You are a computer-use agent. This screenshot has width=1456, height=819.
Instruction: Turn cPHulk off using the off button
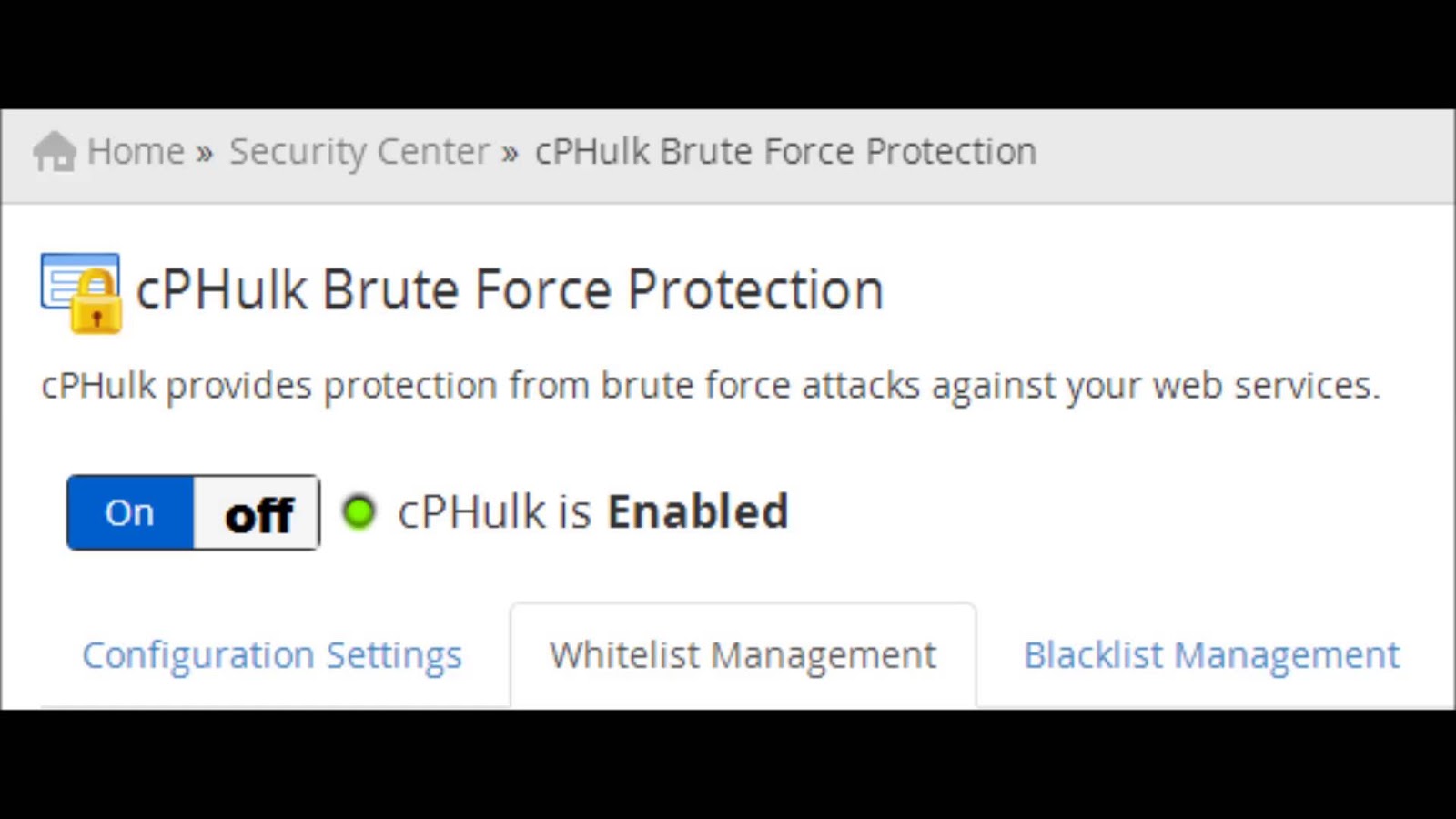click(258, 512)
